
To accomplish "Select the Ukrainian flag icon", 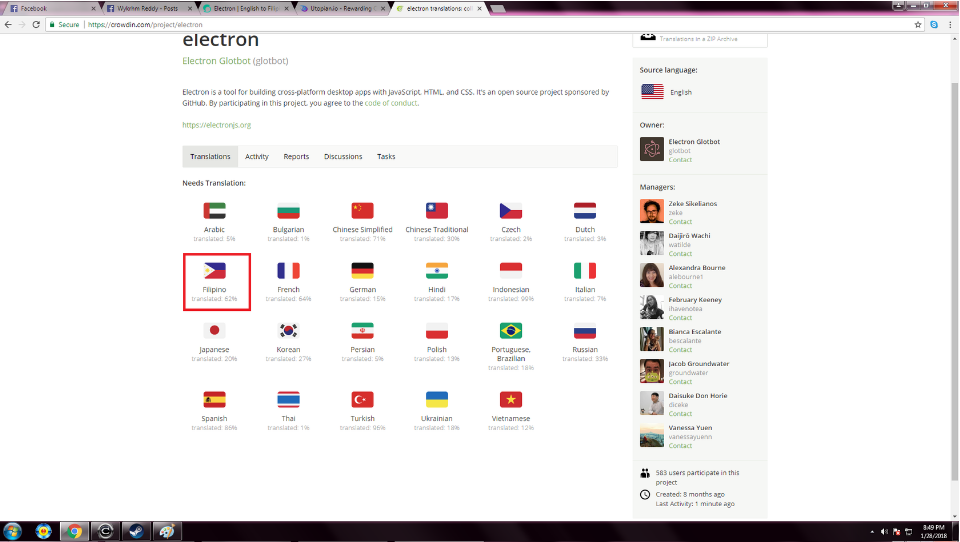I will point(437,400).
